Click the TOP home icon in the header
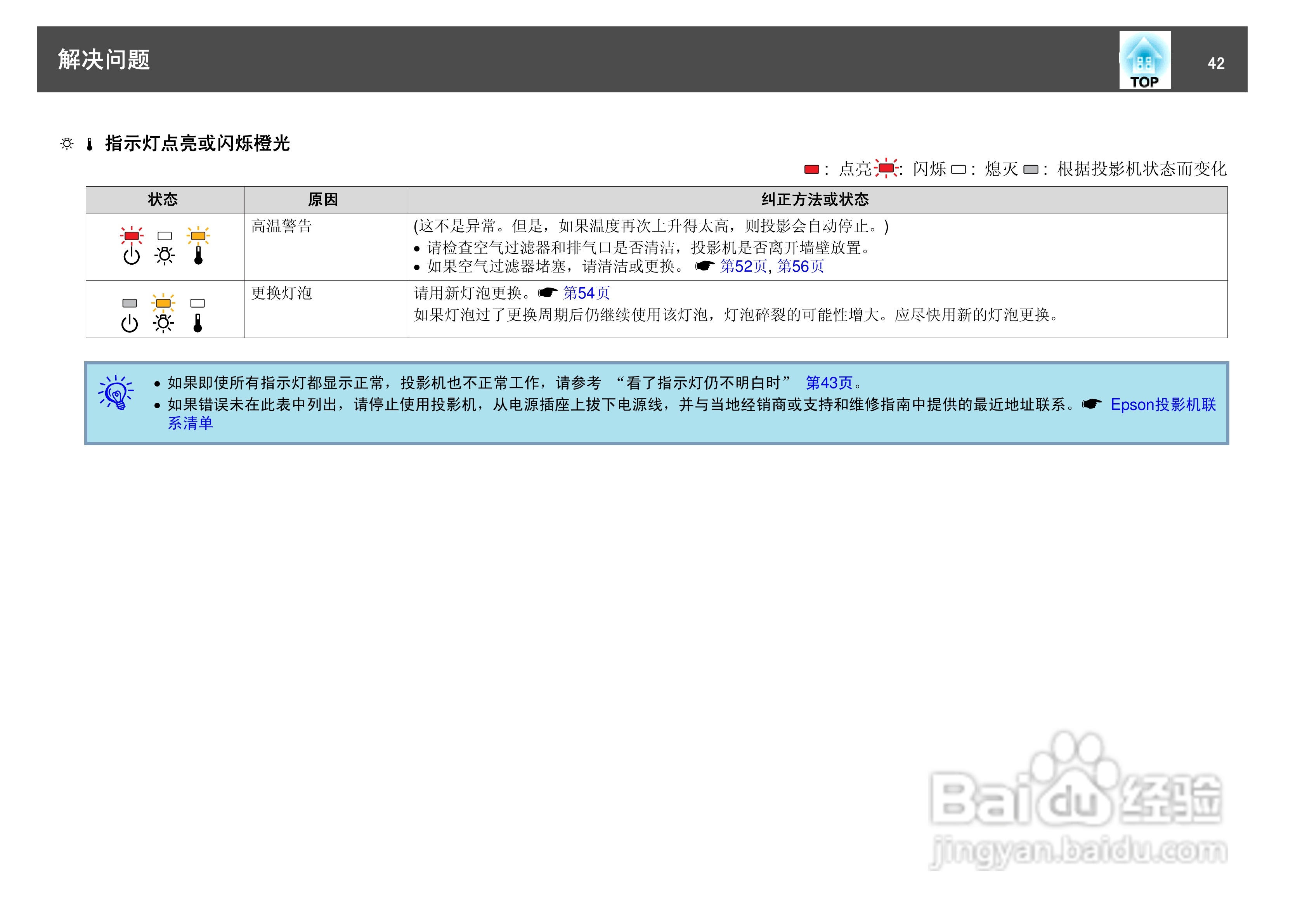 1145,60
